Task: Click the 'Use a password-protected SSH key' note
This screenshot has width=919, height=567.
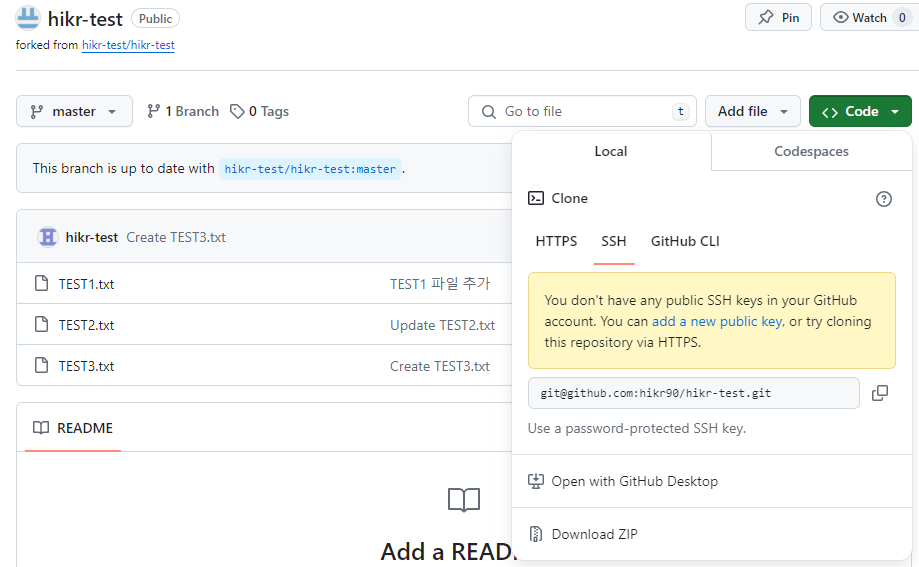Action: (637, 429)
